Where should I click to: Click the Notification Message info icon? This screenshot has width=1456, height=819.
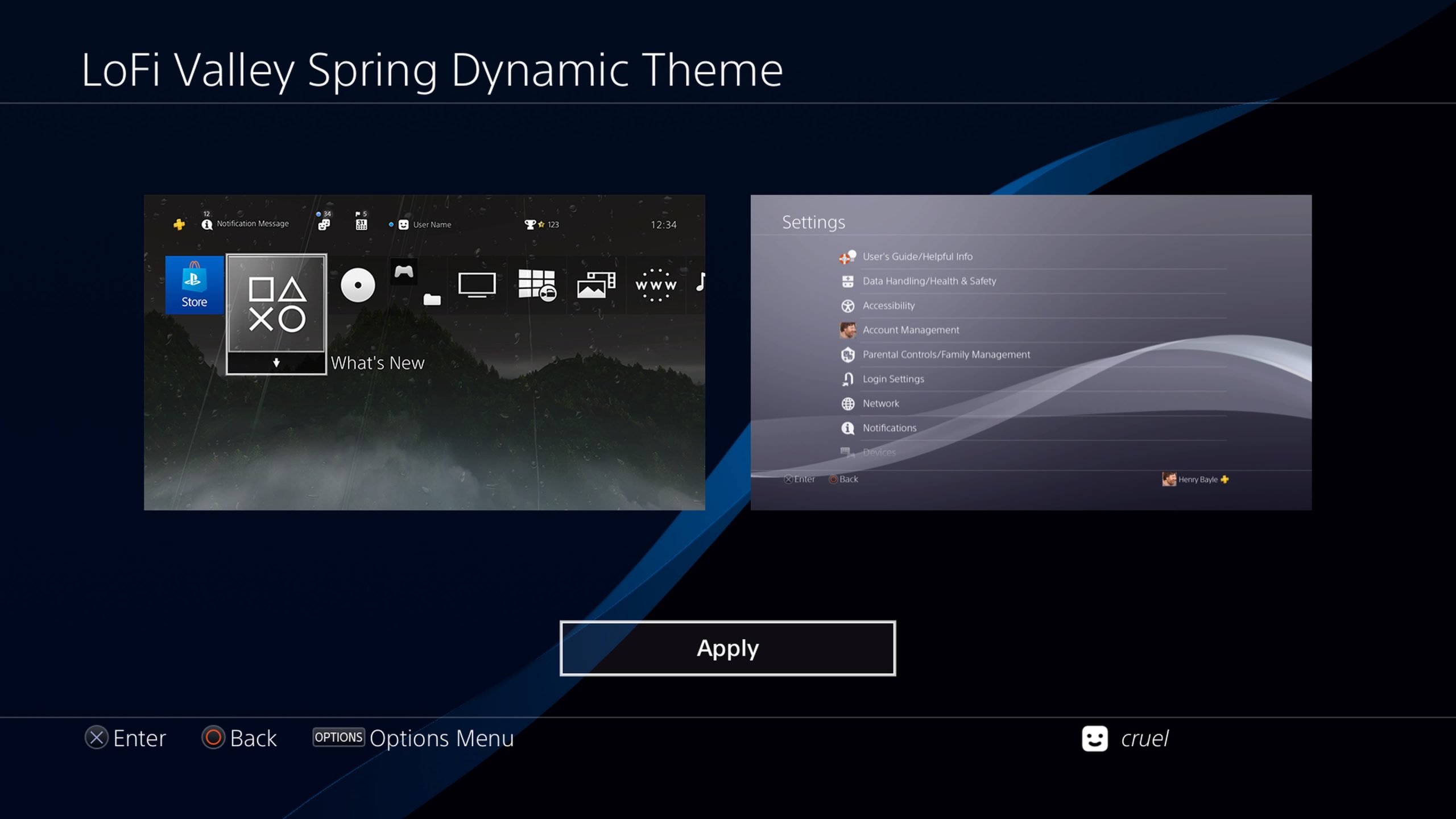[x=207, y=225]
